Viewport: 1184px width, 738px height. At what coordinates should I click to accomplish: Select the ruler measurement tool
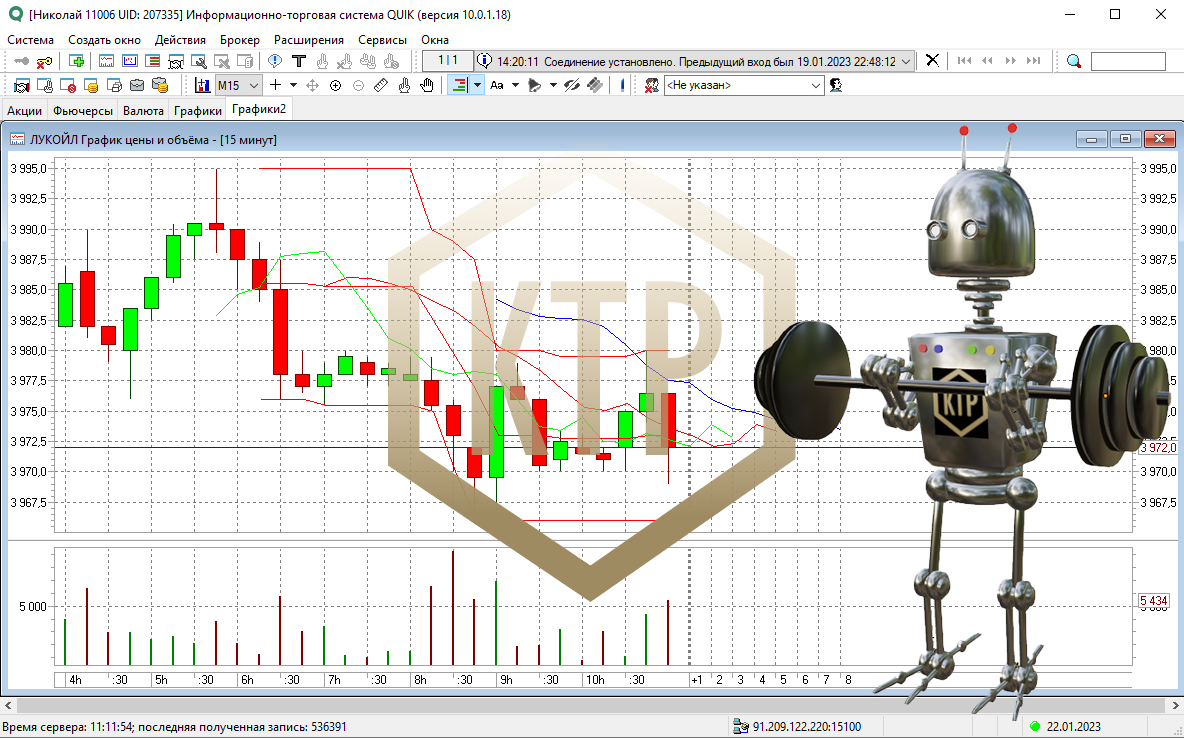click(x=381, y=85)
